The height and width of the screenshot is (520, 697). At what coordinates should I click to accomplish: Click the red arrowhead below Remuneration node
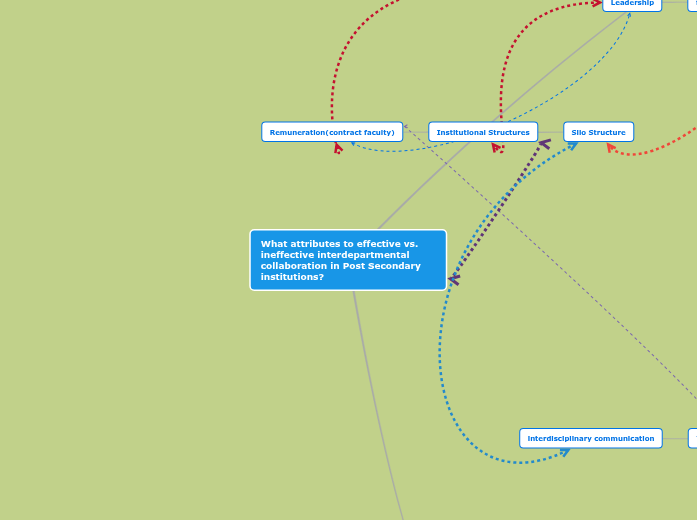click(338, 149)
